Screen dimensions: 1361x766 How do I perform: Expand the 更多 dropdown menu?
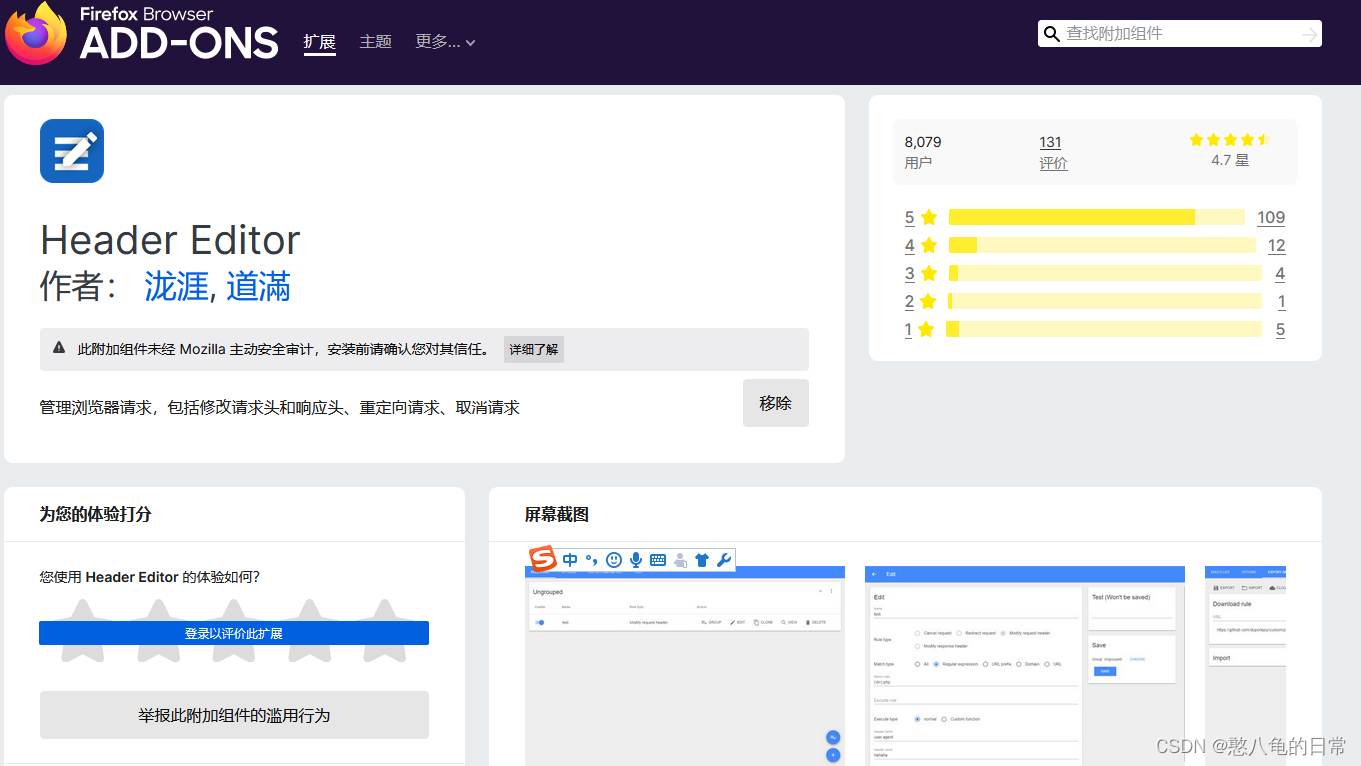click(445, 42)
